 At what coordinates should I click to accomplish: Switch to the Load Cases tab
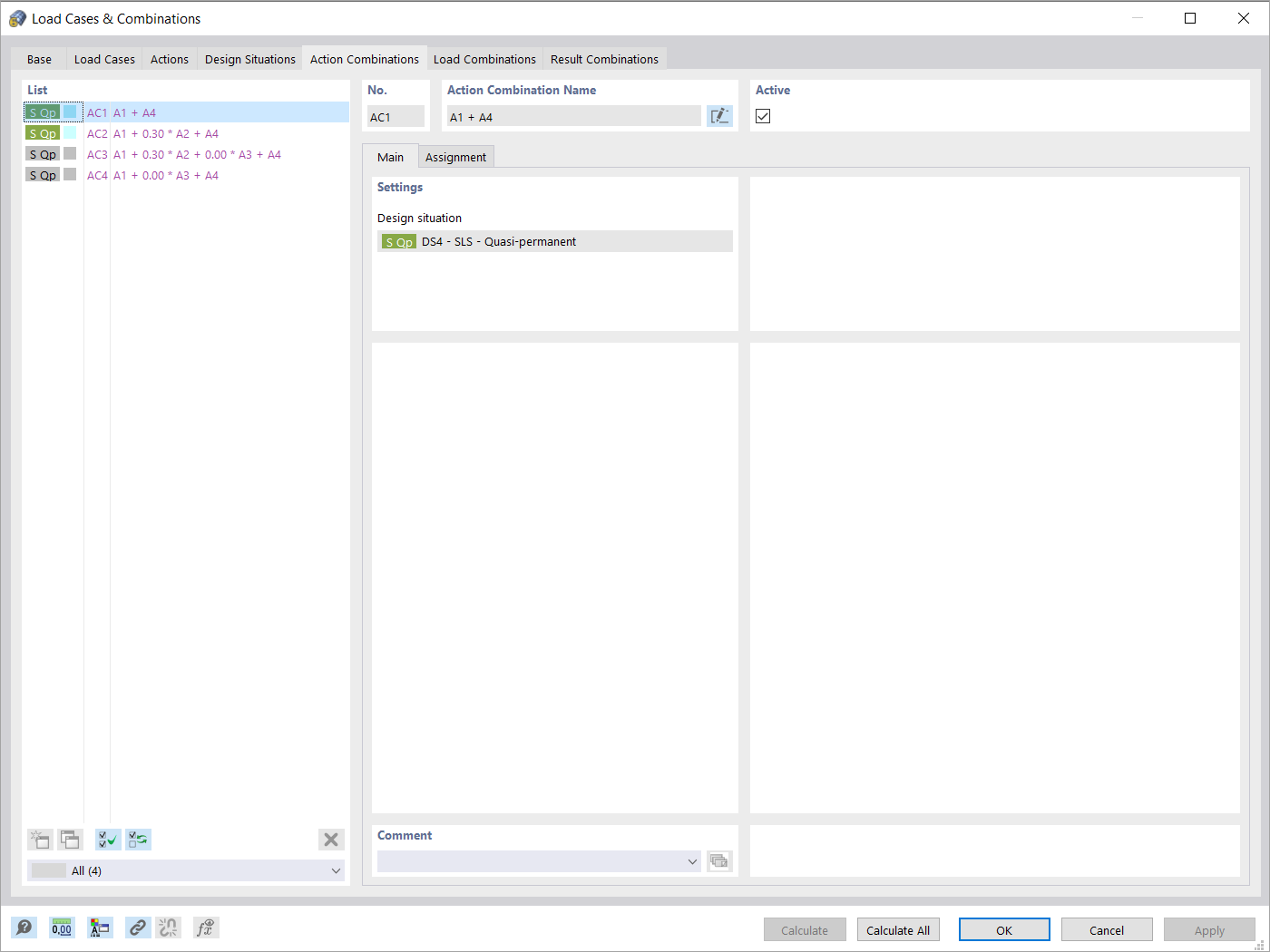[x=104, y=59]
